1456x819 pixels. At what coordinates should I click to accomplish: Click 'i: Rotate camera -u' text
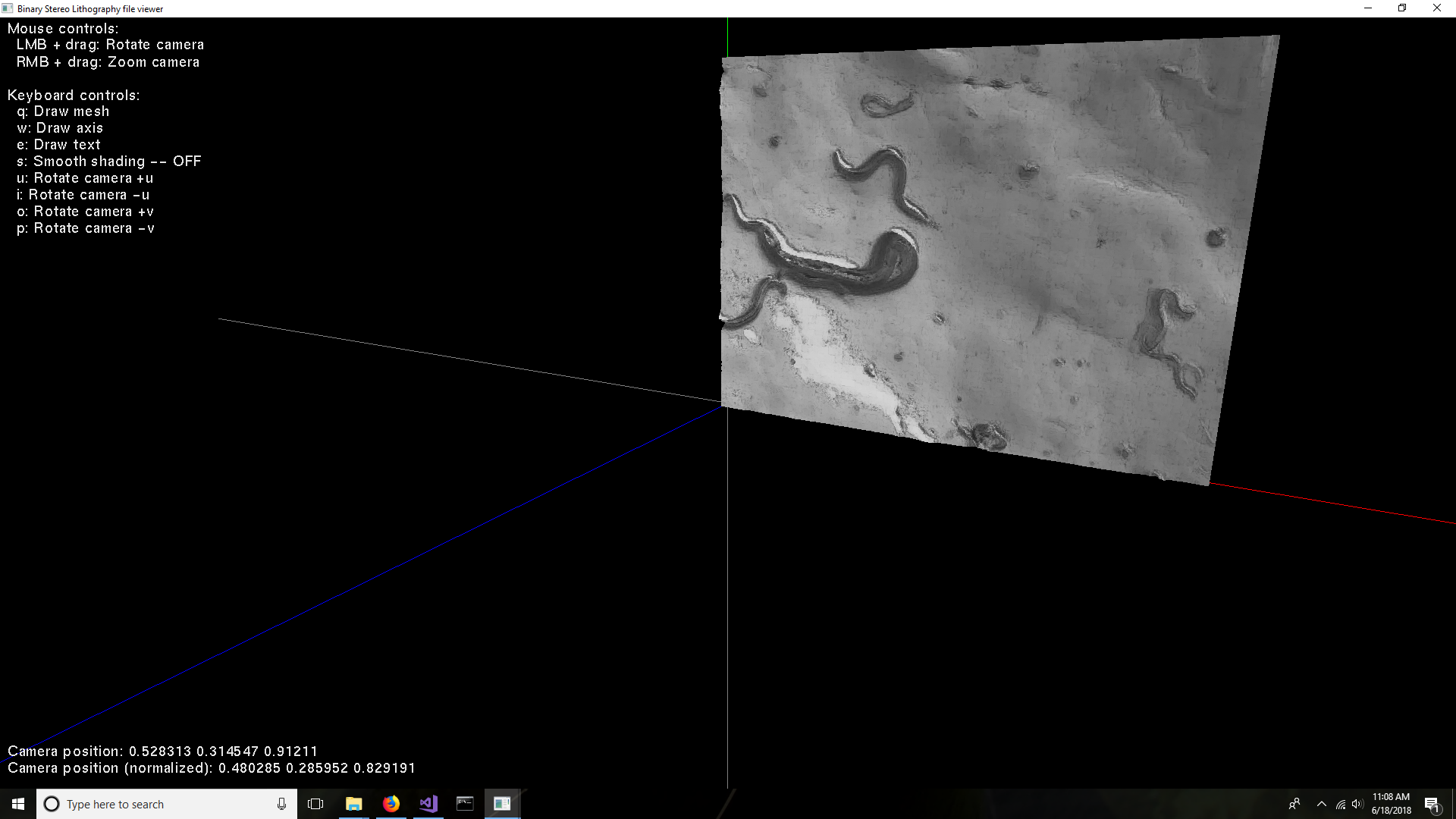(83, 195)
